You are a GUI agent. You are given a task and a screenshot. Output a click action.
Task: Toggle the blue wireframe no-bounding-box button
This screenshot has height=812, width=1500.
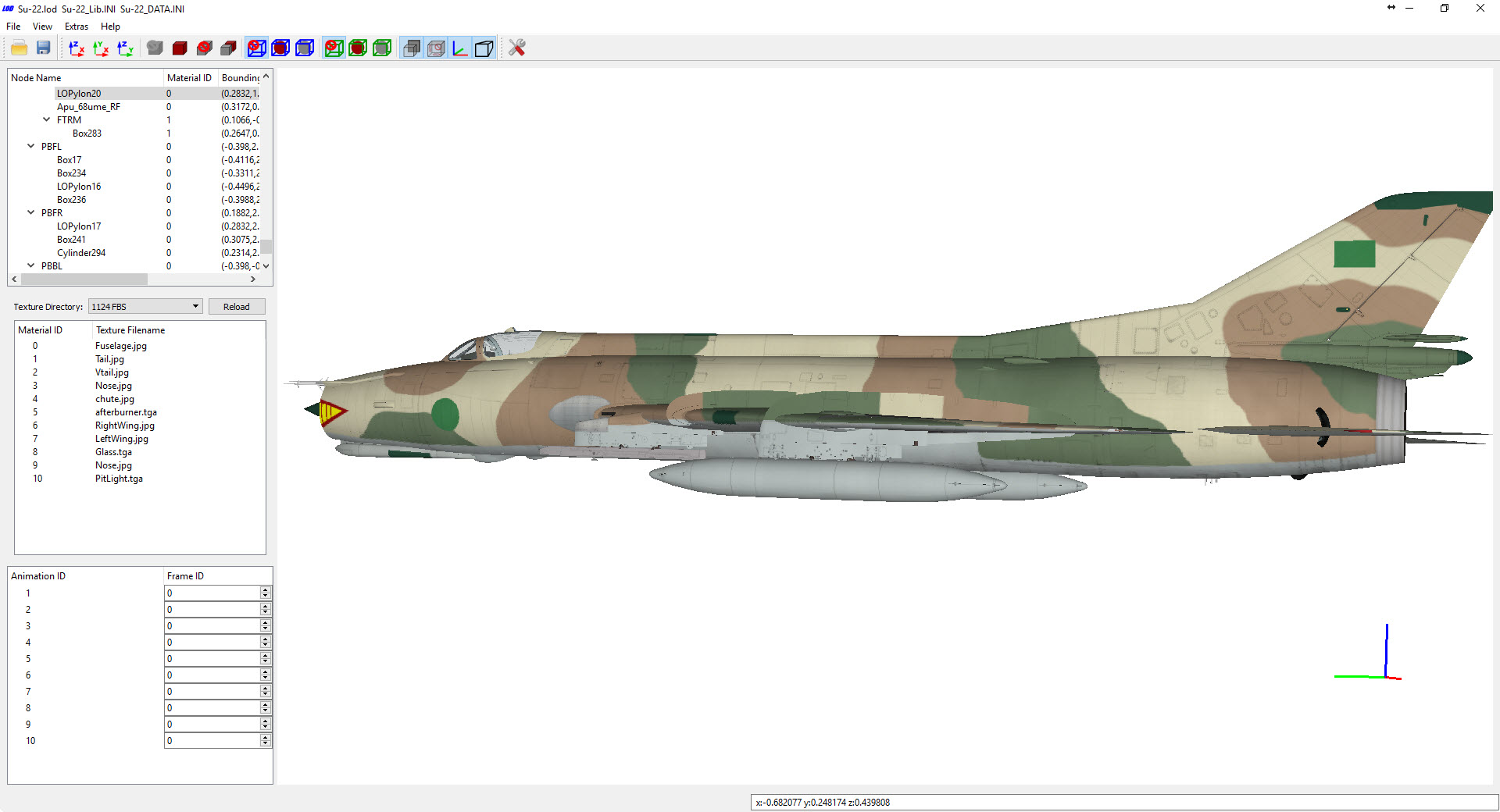coord(256,48)
